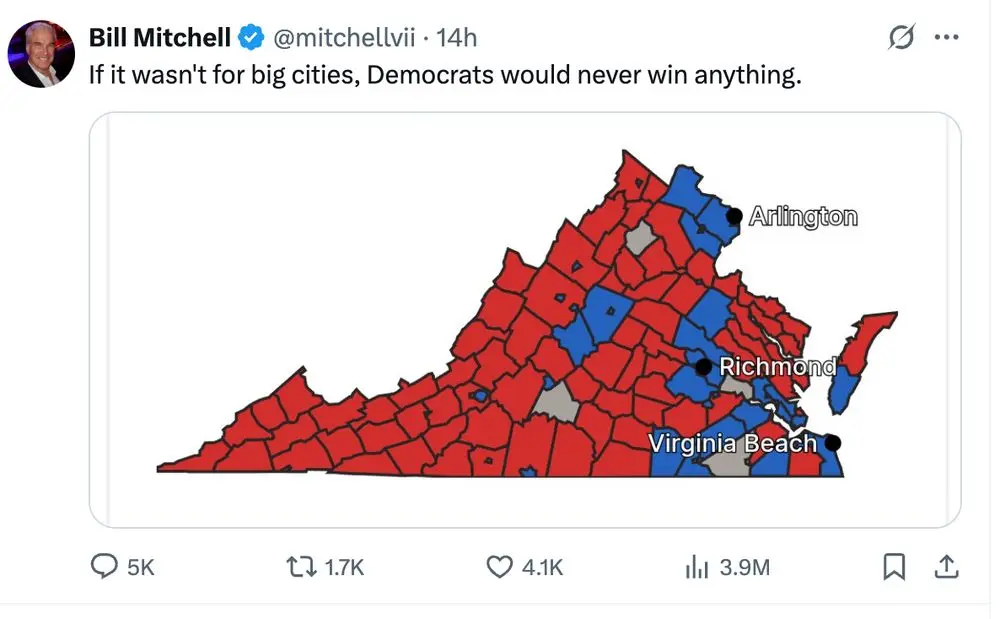This screenshot has height=619, width=1000.
Task: Open the three-dot more options menu
Action: (945, 37)
